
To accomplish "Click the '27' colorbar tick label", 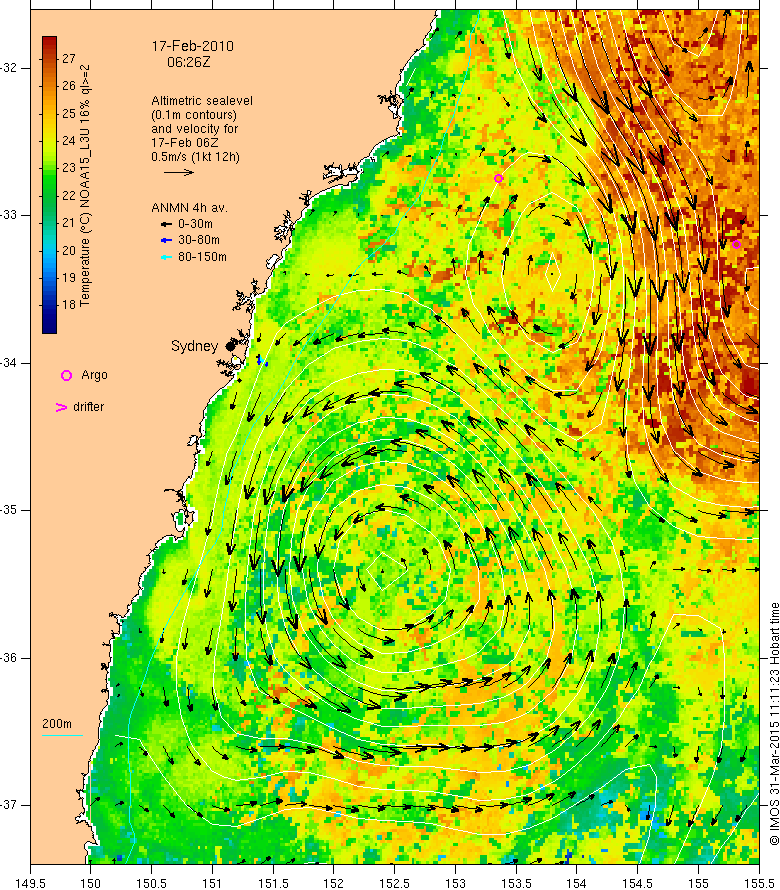I will [69, 58].
